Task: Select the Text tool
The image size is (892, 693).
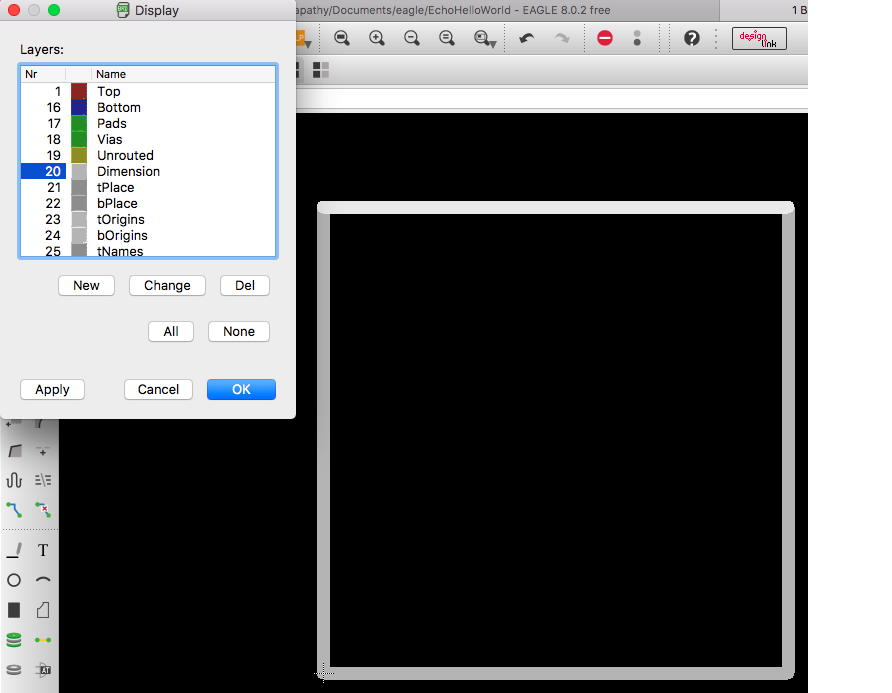Action: pyautogui.click(x=43, y=550)
